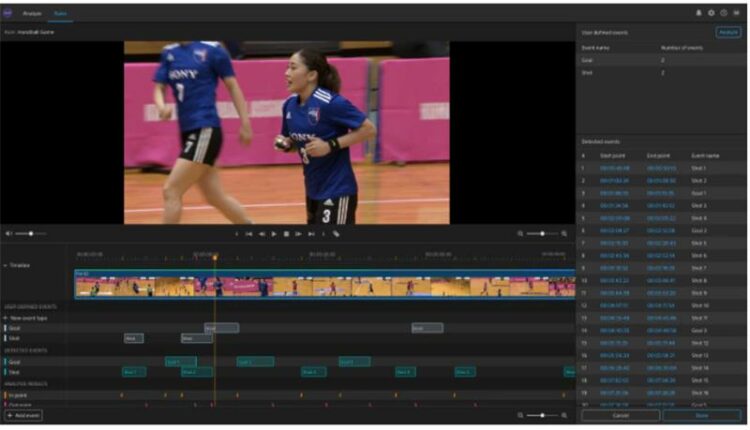Click zoom-in magnifier beside video zoom slider

coord(564,233)
